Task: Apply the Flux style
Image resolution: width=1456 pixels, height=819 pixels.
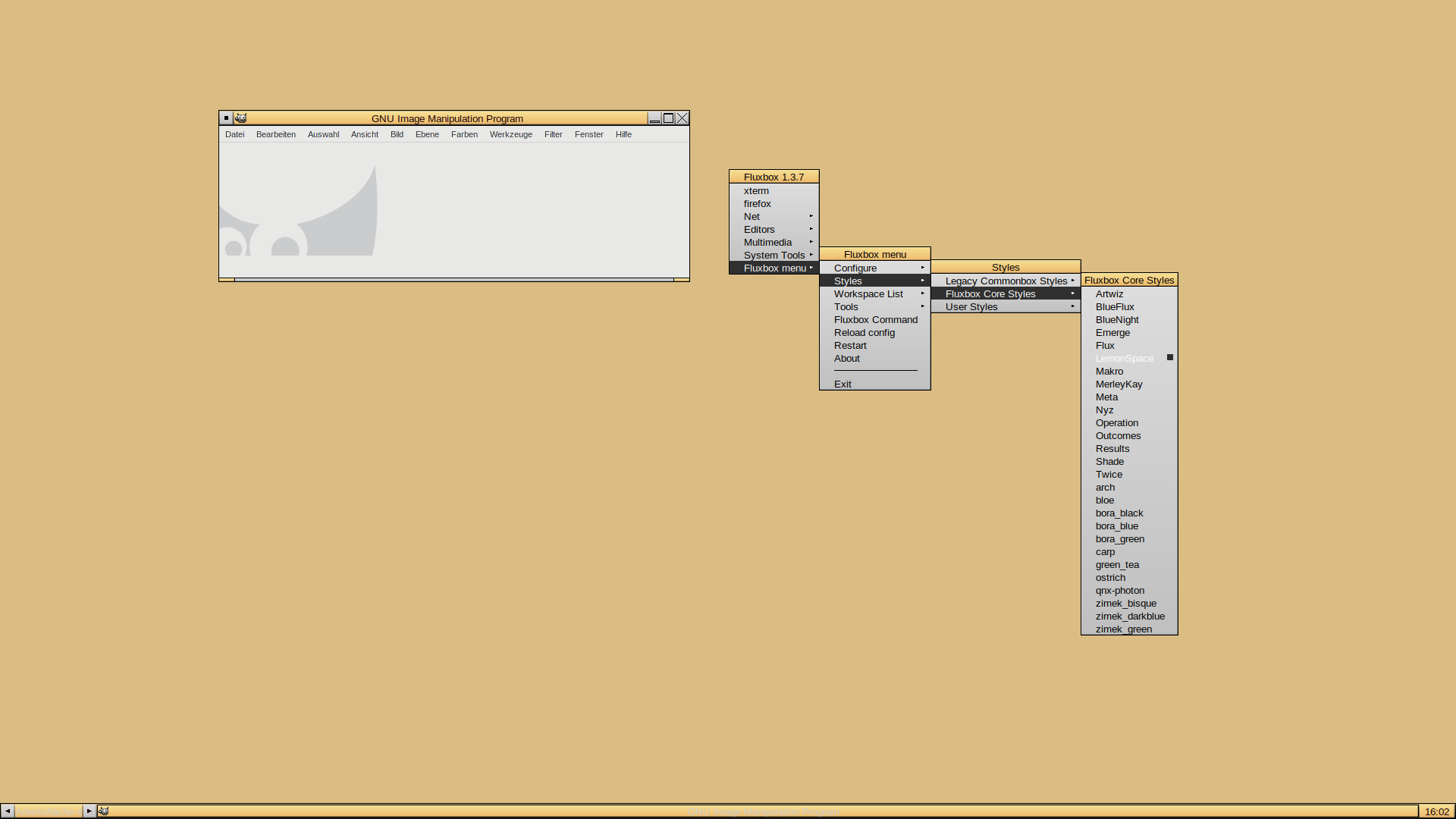Action: click(x=1129, y=345)
